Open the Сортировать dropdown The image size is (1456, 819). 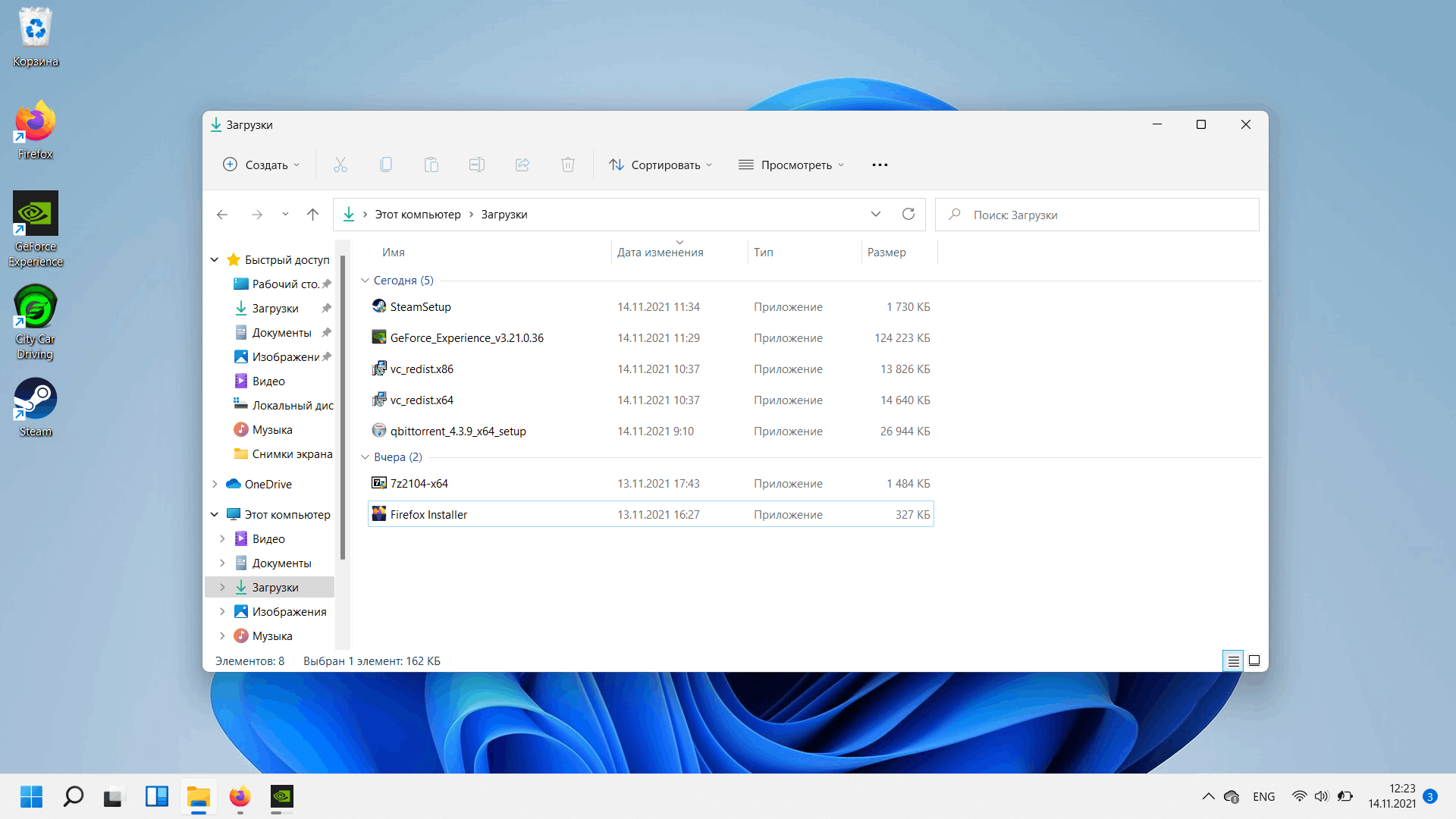click(661, 165)
